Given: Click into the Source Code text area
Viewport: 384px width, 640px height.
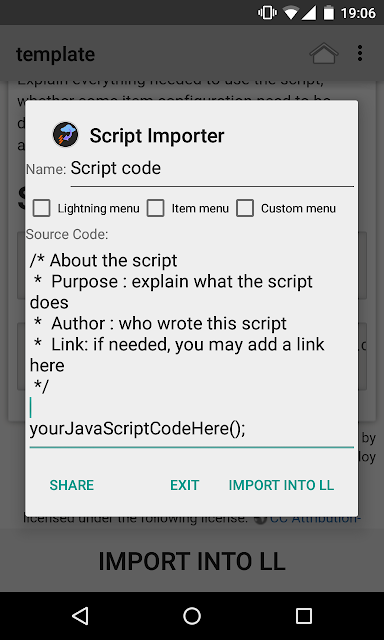Looking at the screenshot, I should [x=192, y=346].
